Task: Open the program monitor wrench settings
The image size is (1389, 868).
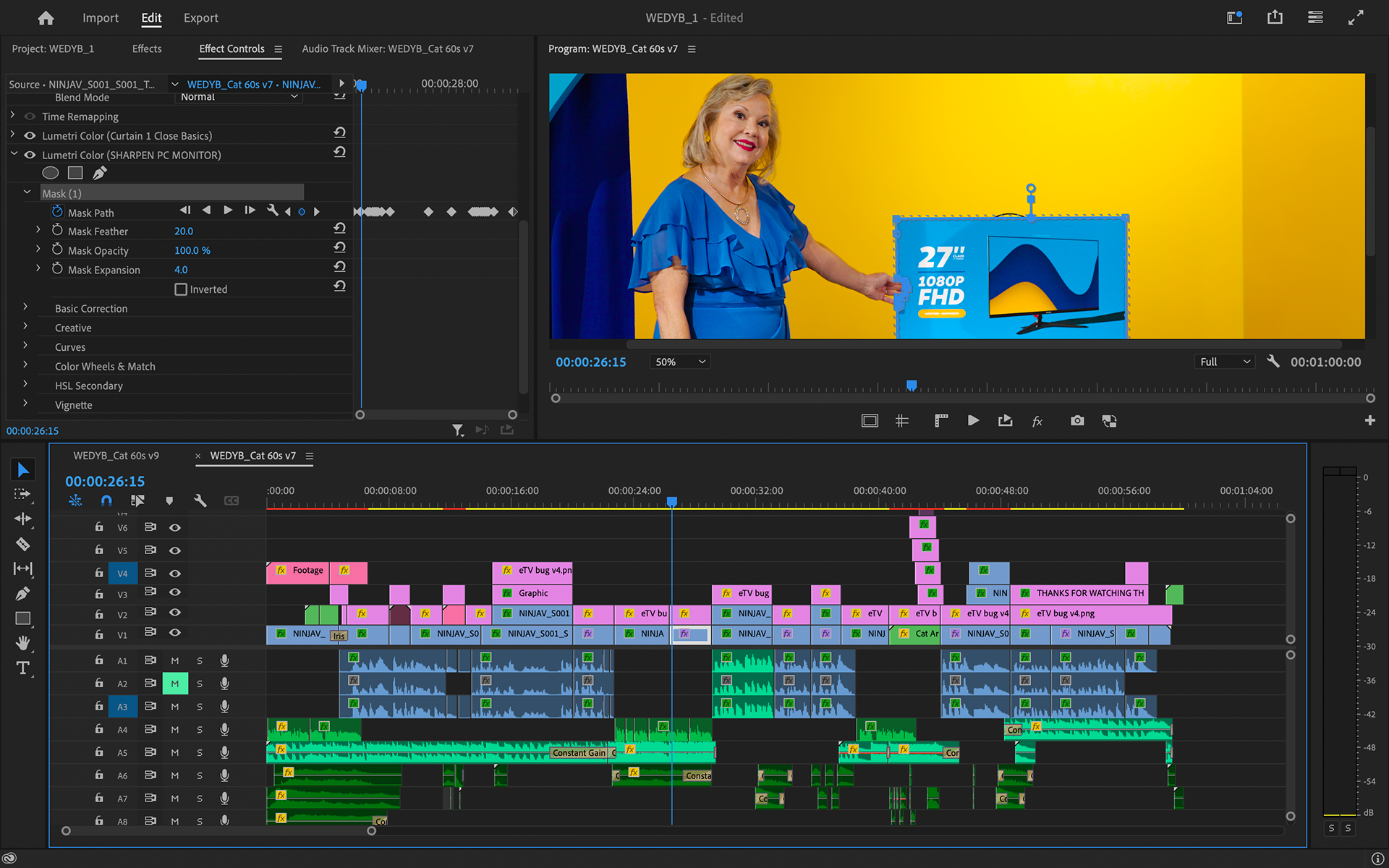Action: (x=1273, y=362)
